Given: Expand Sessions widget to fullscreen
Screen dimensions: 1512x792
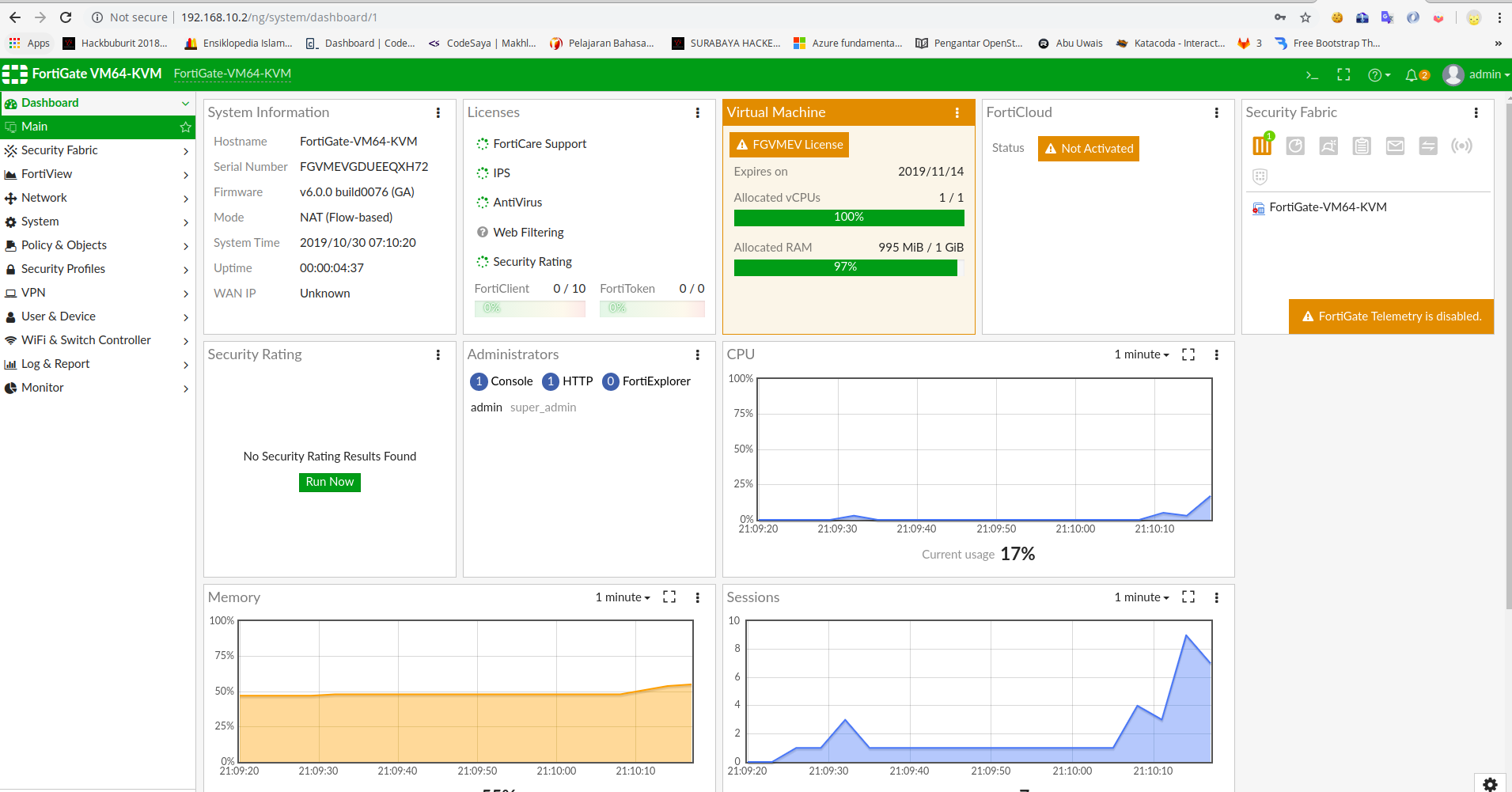Looking at the screenshot, I should 1188,597.
